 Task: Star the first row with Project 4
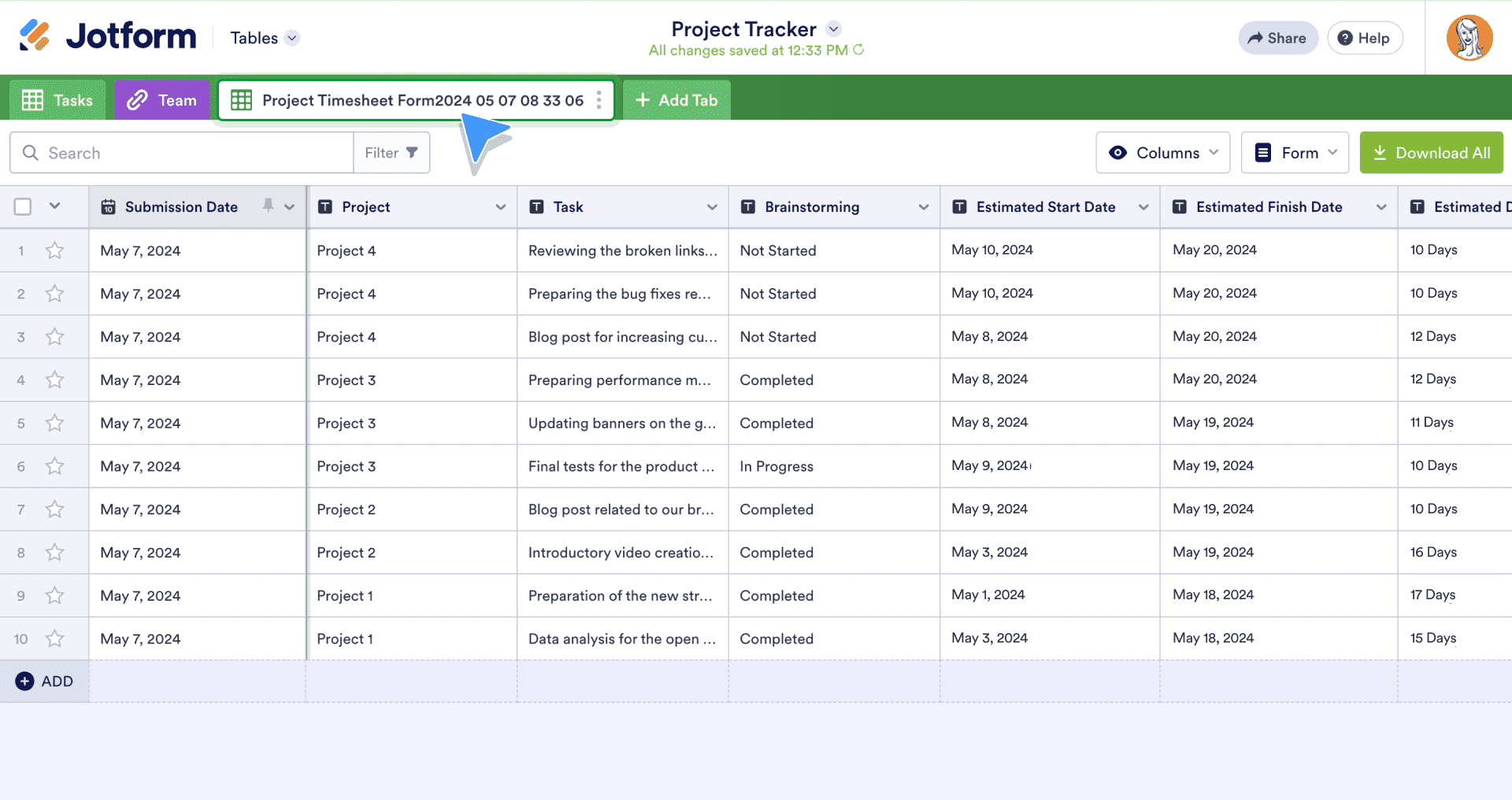click(54, 250)
